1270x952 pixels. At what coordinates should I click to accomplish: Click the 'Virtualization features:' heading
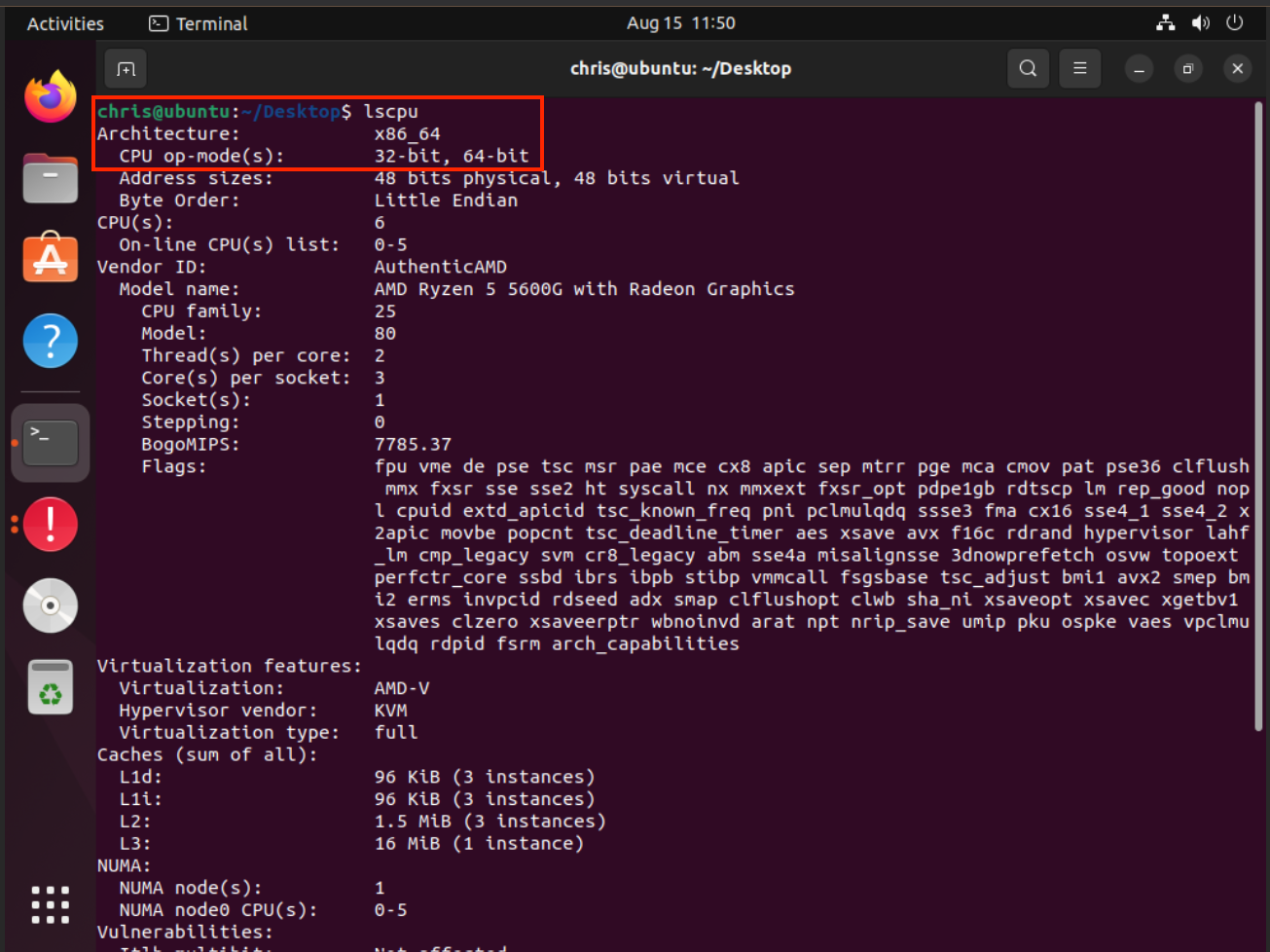point(230,667)
